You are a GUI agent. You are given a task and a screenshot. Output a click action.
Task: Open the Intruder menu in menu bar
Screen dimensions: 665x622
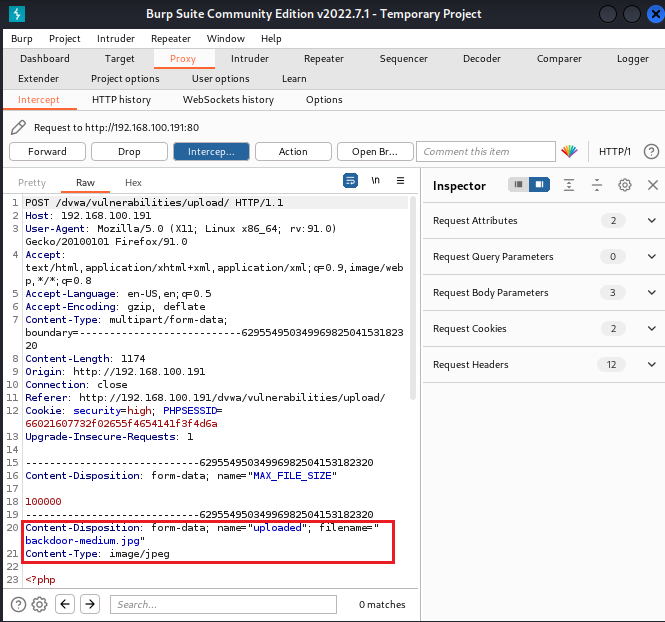click(x=116, y=39)
